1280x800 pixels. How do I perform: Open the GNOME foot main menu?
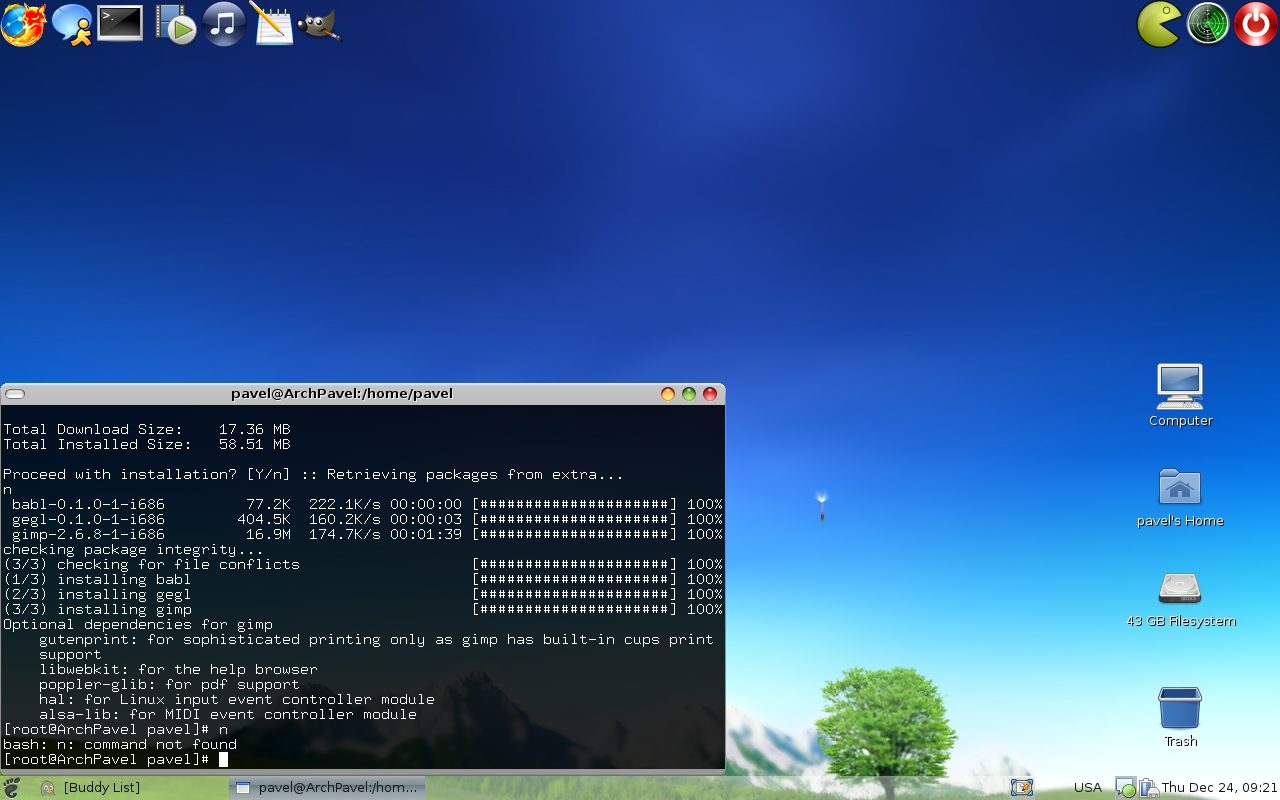(x=11, y=788)
